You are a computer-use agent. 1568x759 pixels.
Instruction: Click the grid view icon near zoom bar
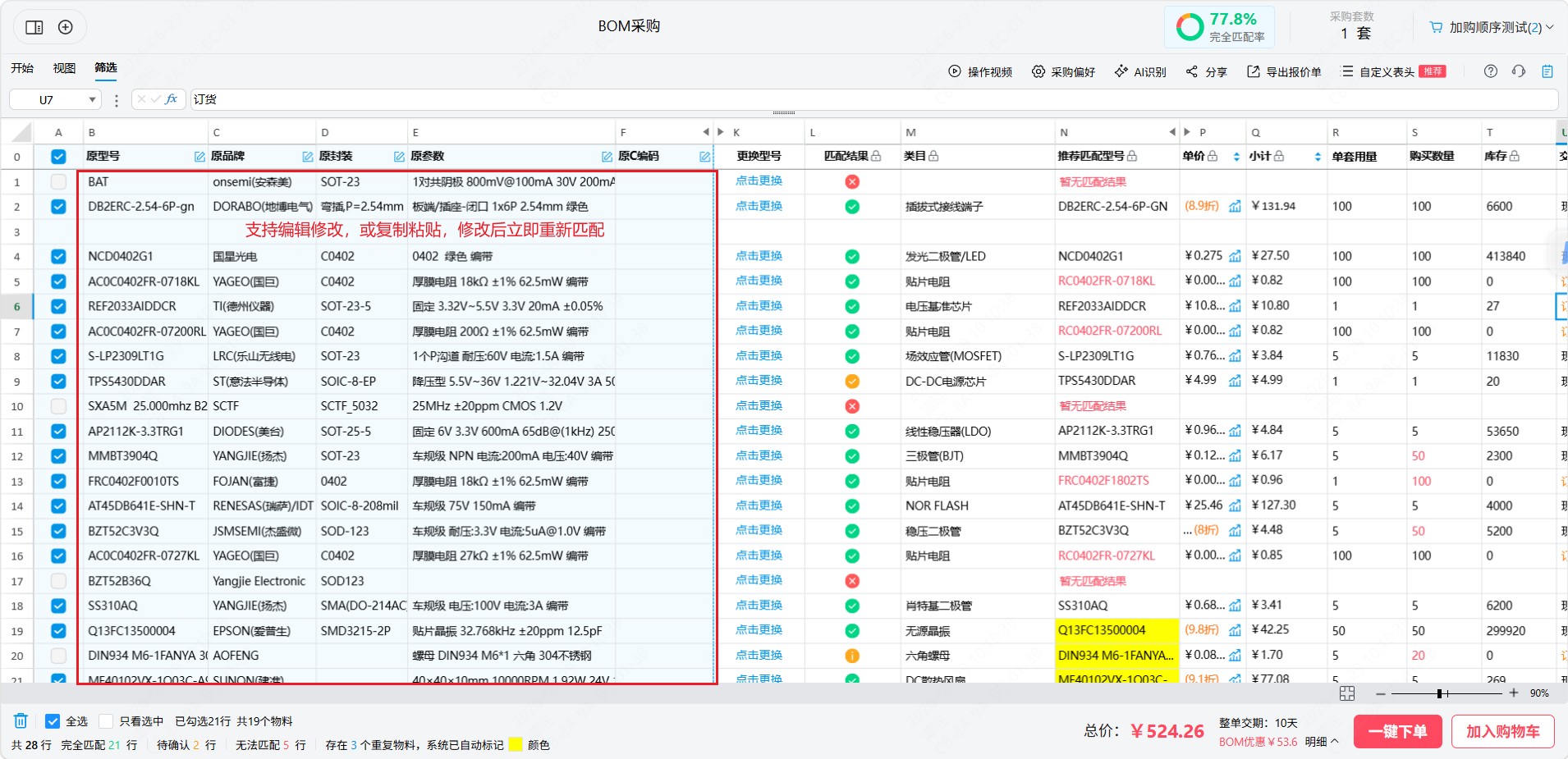[1347, 693]
